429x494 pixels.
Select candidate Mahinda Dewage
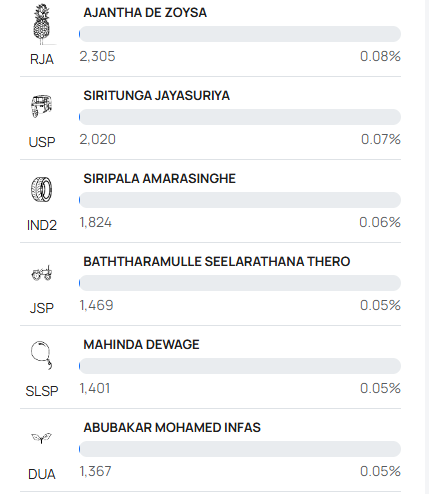pyautogui.click(x=141, y=345)
